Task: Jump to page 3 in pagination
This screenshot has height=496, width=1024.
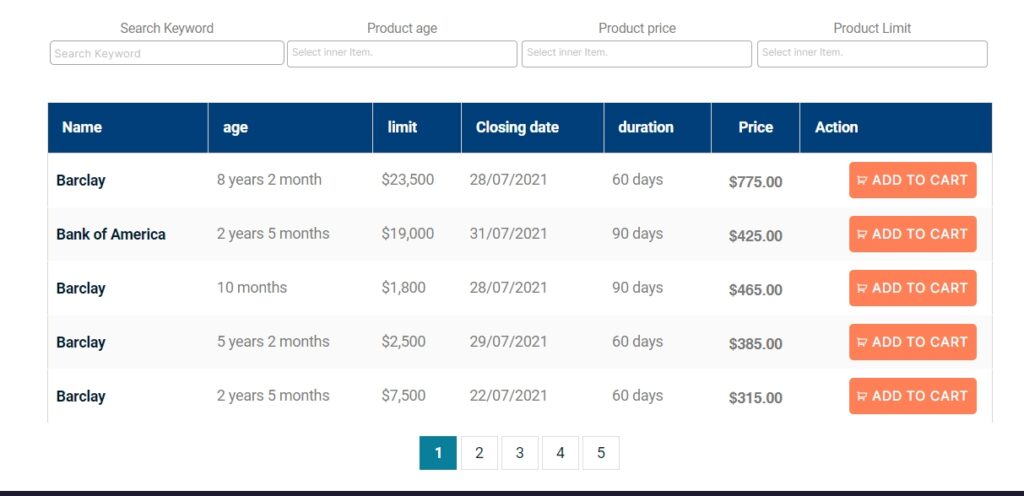Action: point(520,453)
